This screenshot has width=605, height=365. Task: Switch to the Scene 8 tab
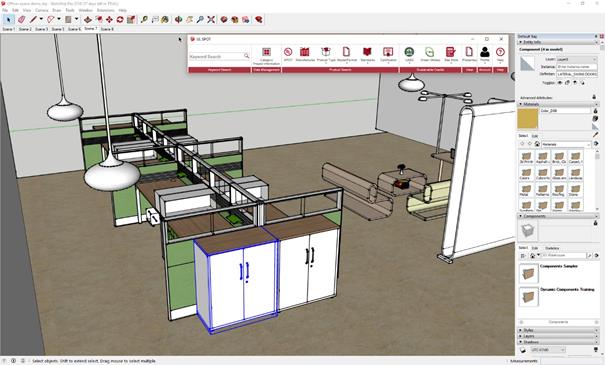(107, 29)
